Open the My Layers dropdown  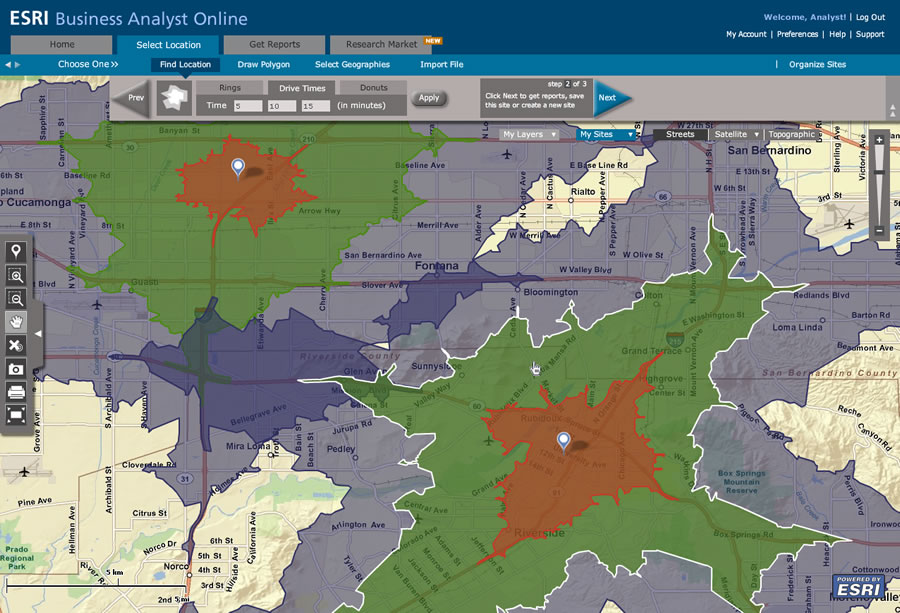click(528, 134)
